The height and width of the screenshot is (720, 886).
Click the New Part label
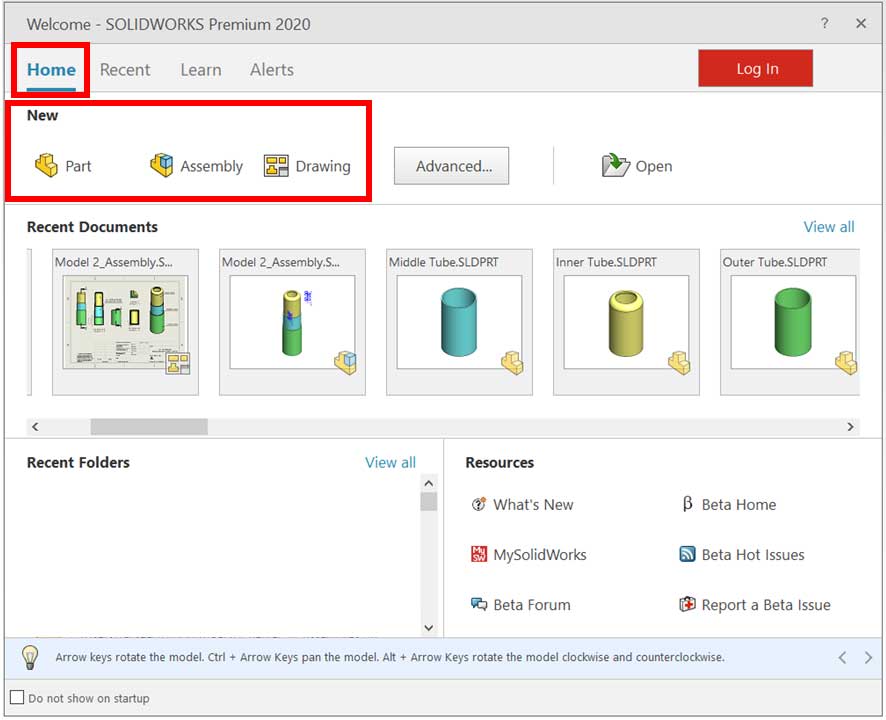click(78, 166)
